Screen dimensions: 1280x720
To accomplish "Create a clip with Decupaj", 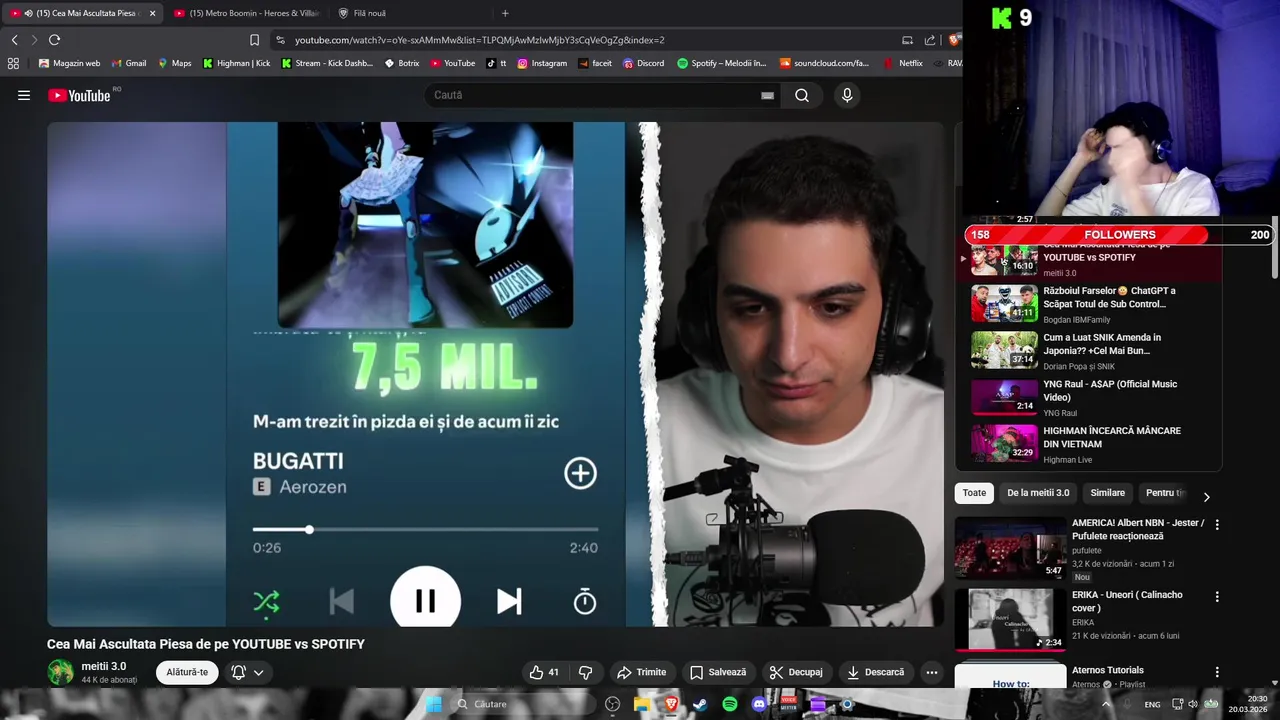I will coord(795,672).
